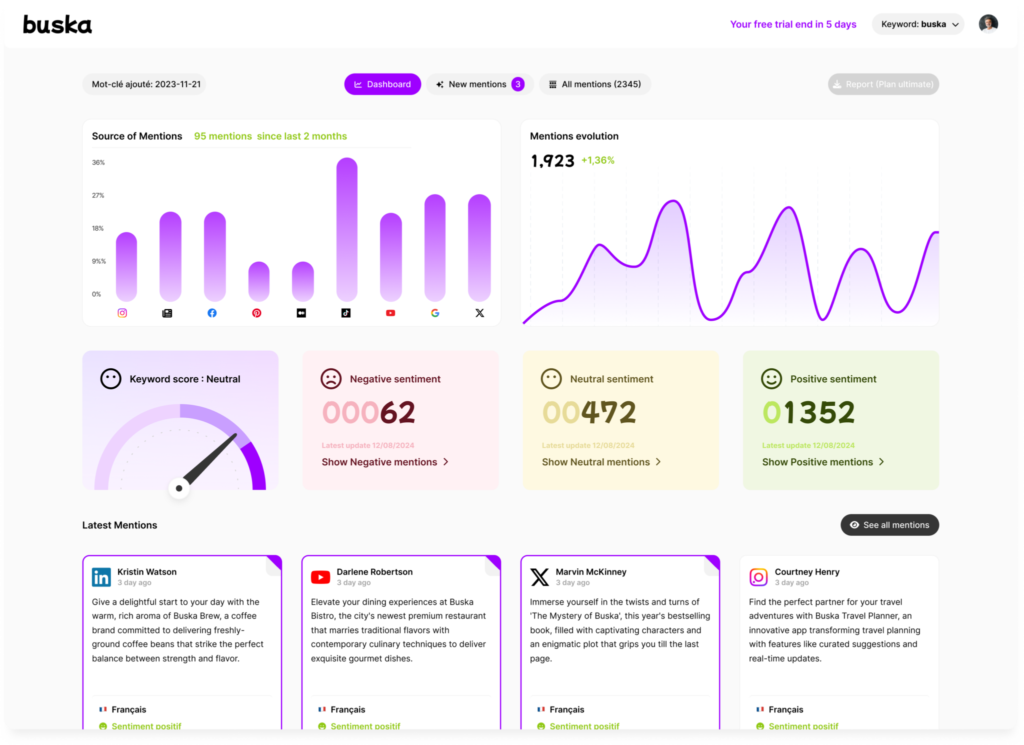Click the Keyword score gauge needle

pyautogui.click(x=208, y=460)
